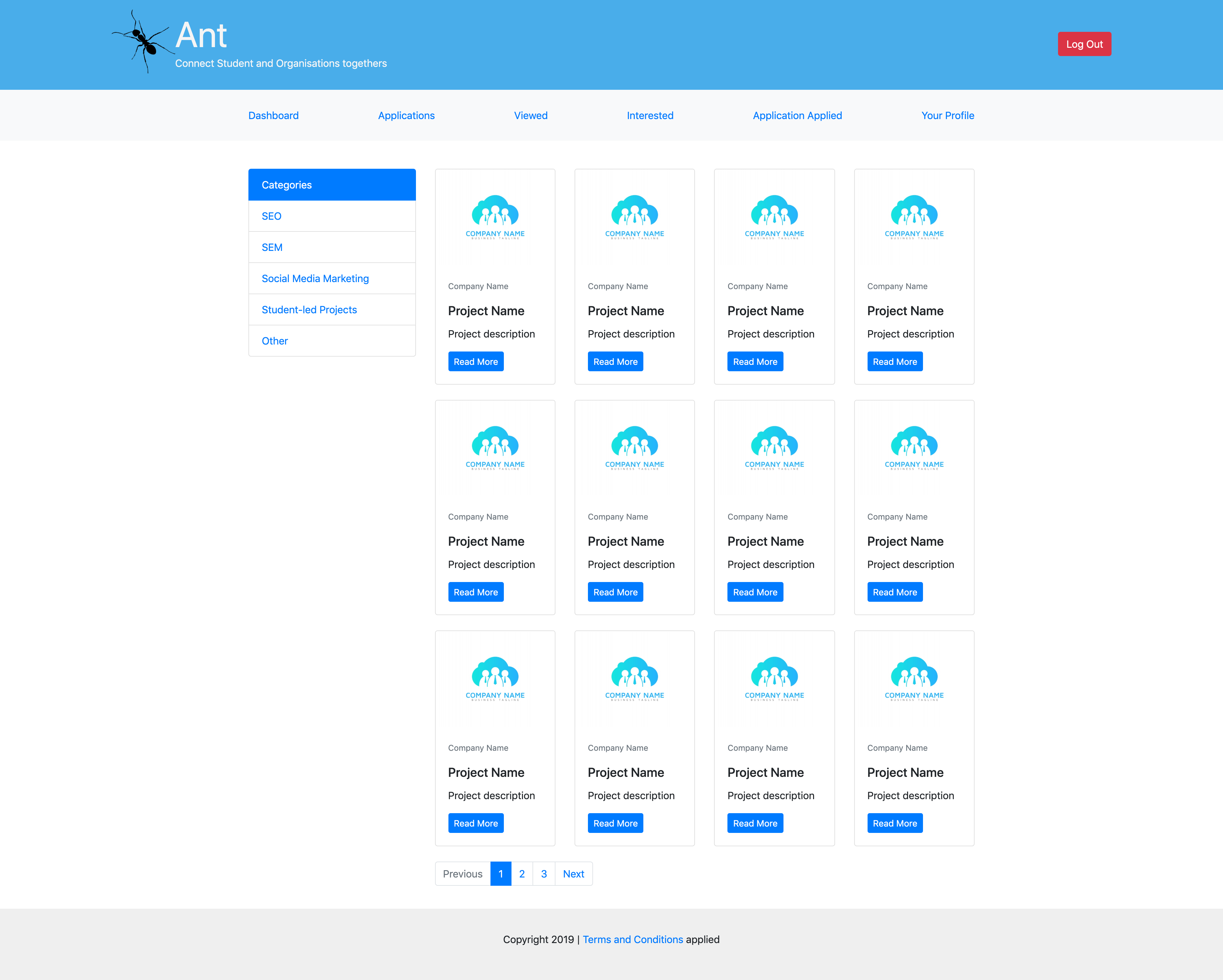Select Social Media Marketing category
The width and height of the screenshot is (1223, 980).
coord(315,279)
